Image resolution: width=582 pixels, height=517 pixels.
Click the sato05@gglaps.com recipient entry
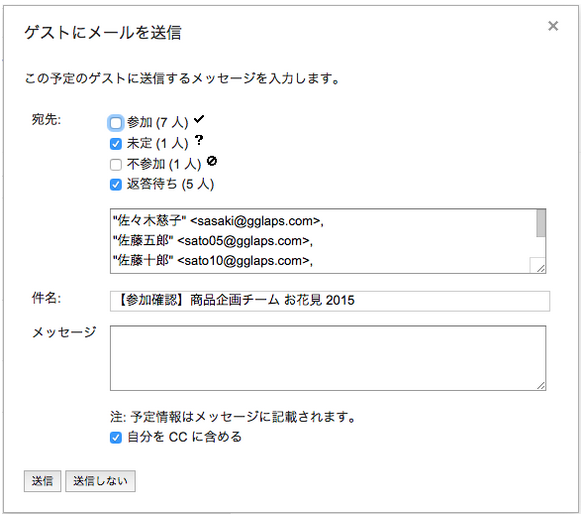pyautogui.click(x=213, y=241)
